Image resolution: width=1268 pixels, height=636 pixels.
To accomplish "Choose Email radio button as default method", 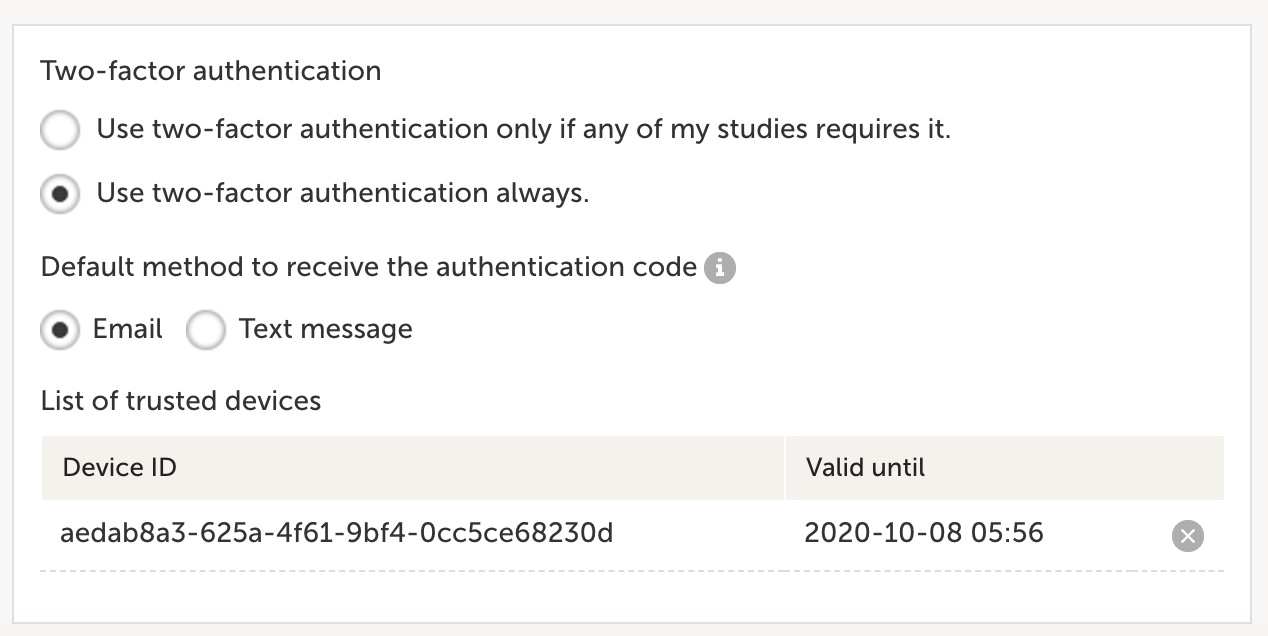I will [60, 330].
